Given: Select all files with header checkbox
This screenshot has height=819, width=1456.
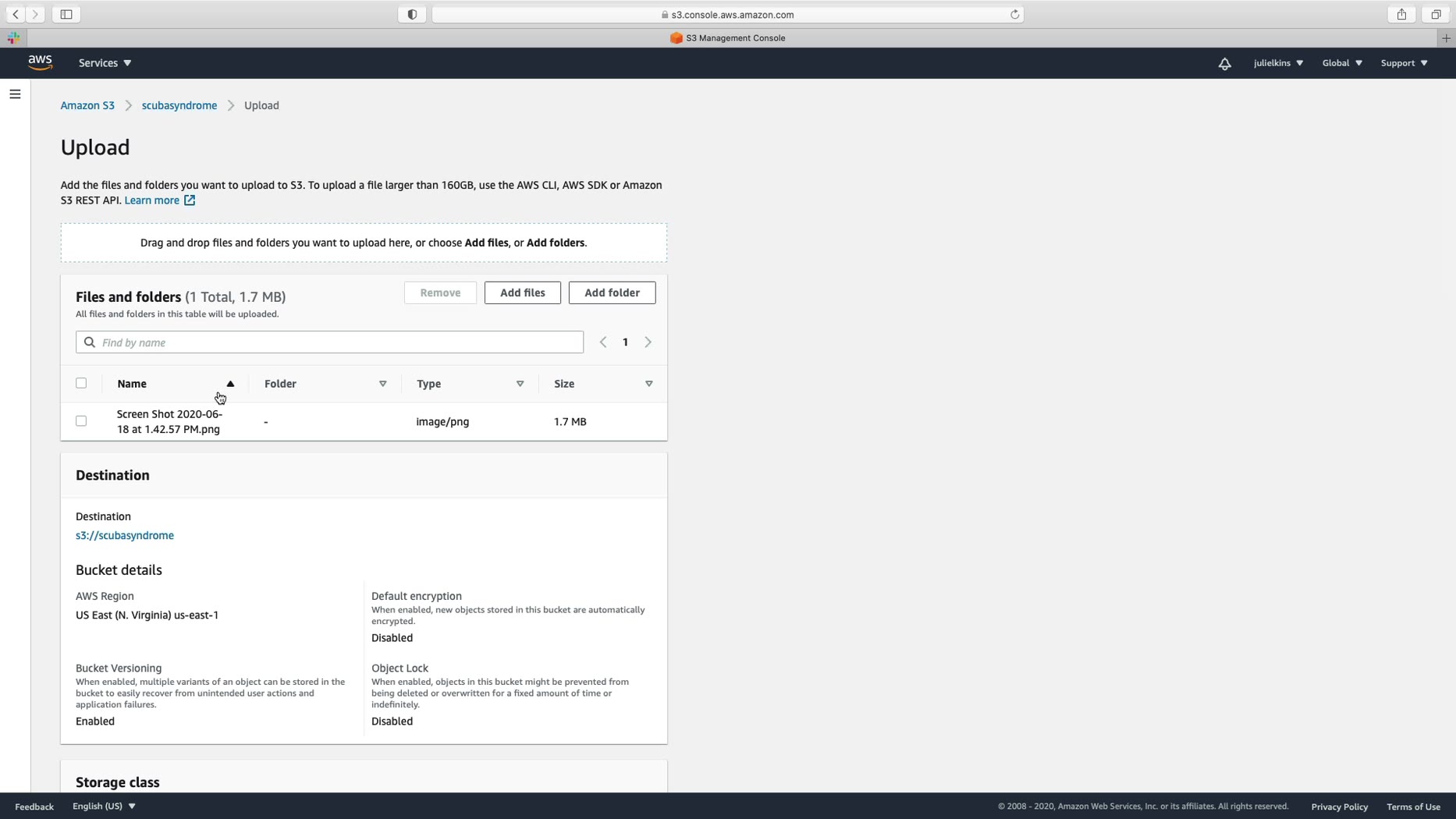Looking at the screenshot, I should [81, 383].
